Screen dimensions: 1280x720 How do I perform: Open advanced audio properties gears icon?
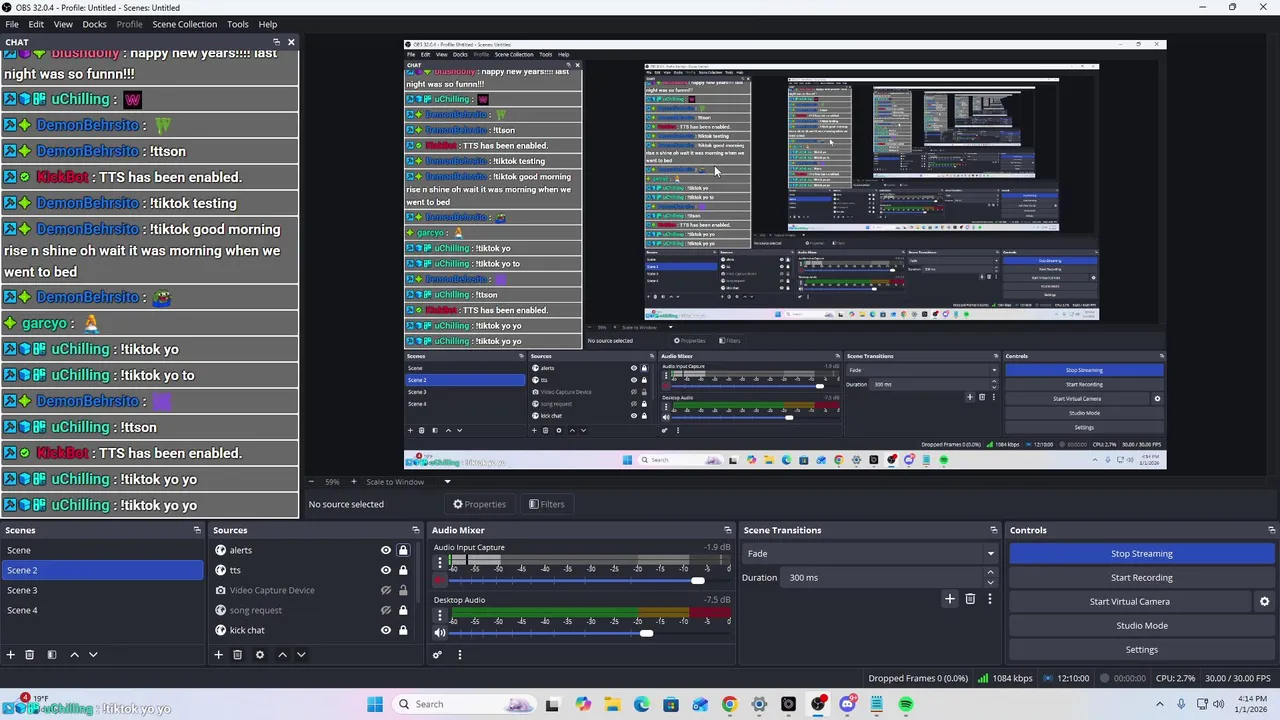tap(437, 655)
